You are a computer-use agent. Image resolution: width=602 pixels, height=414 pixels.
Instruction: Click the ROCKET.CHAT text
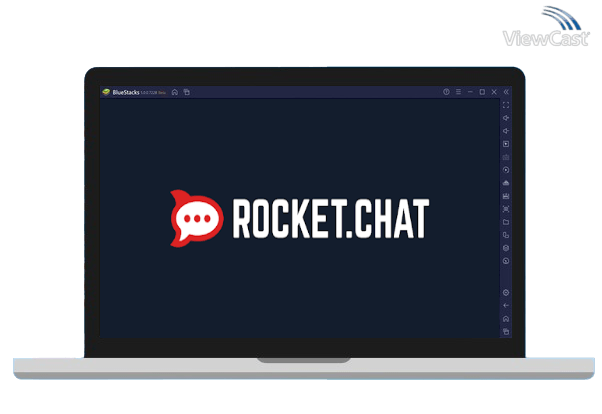[x=331, y=219]
